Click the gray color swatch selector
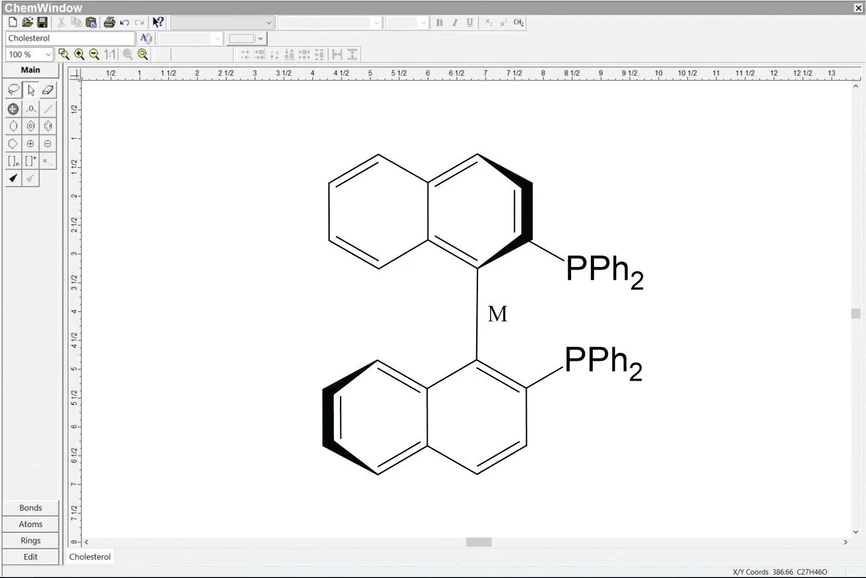Image resolution: width=866 pixels, height=578 pixels. [x=240, y=38]
